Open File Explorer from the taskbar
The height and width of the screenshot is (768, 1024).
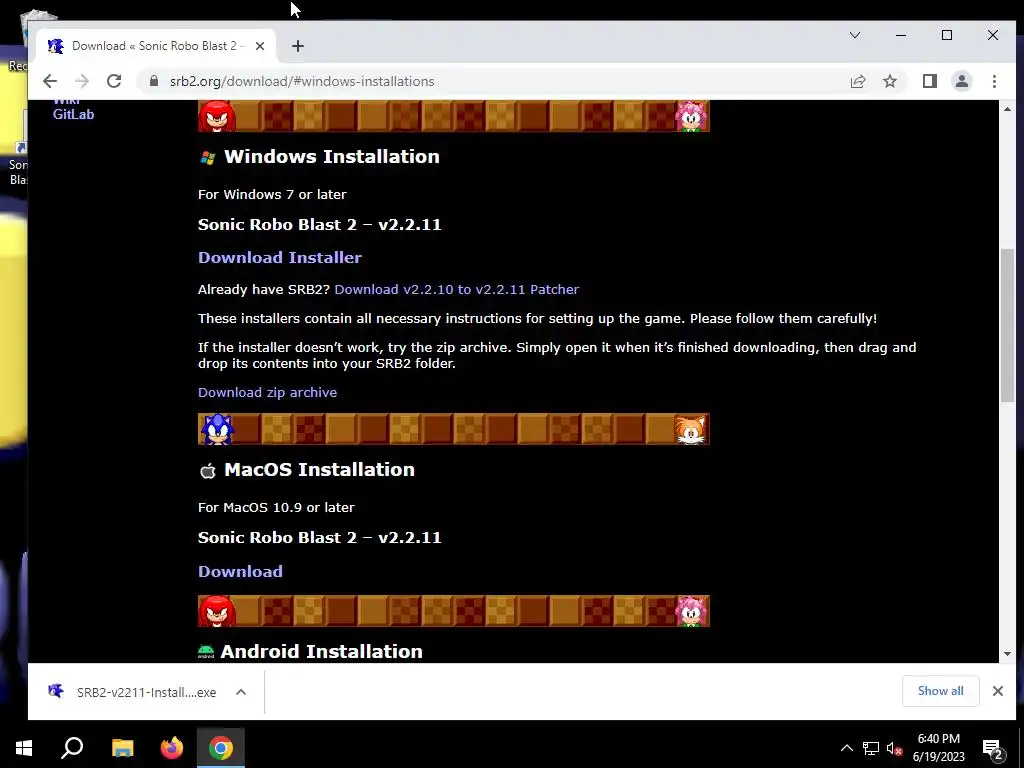[x=122, y=748]
